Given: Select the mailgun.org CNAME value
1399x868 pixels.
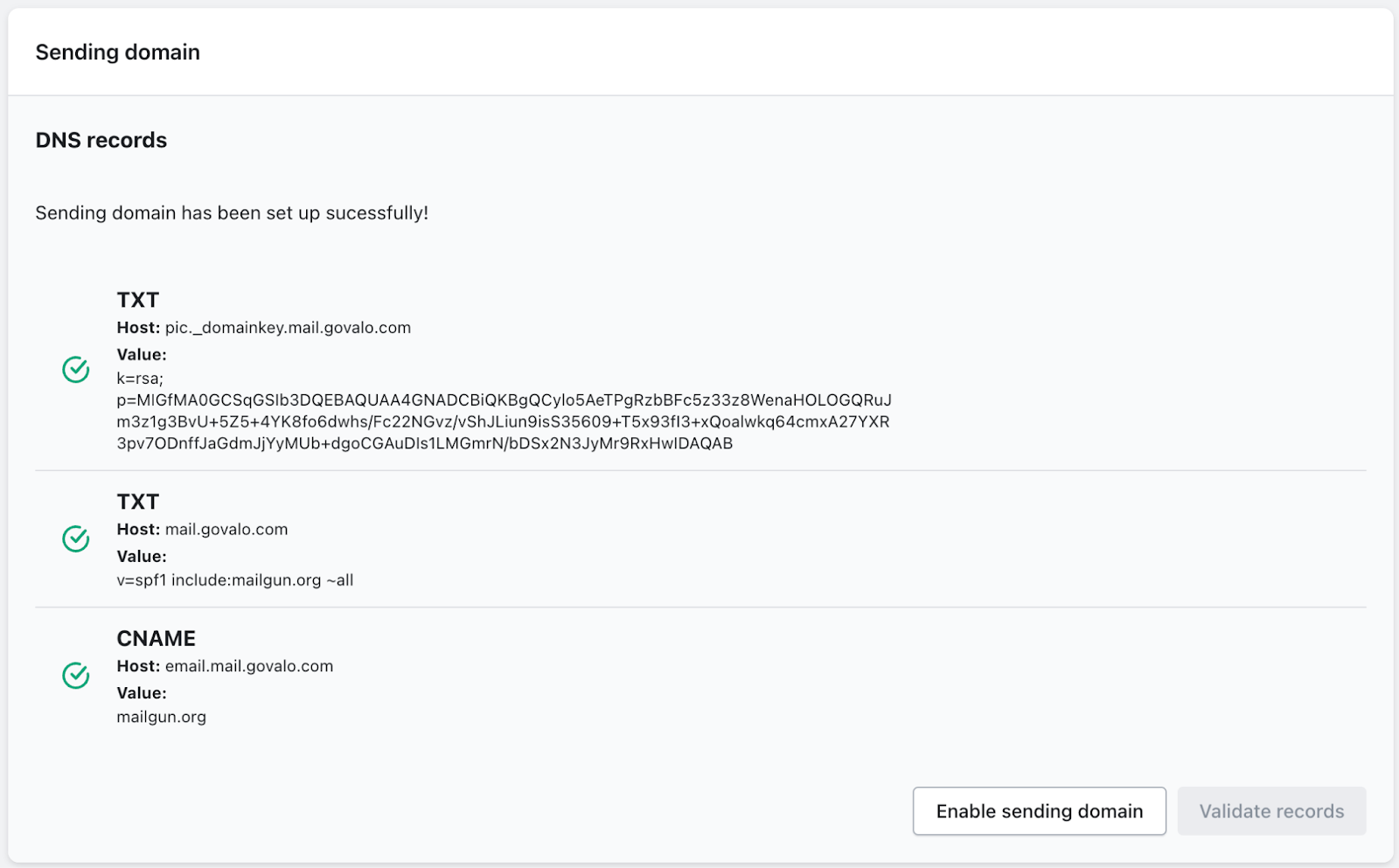Looking at the screenshot, I should 162,717.
